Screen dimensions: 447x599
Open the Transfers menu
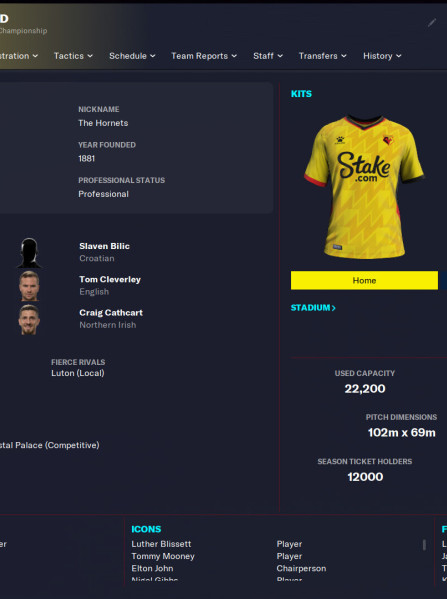322,56
